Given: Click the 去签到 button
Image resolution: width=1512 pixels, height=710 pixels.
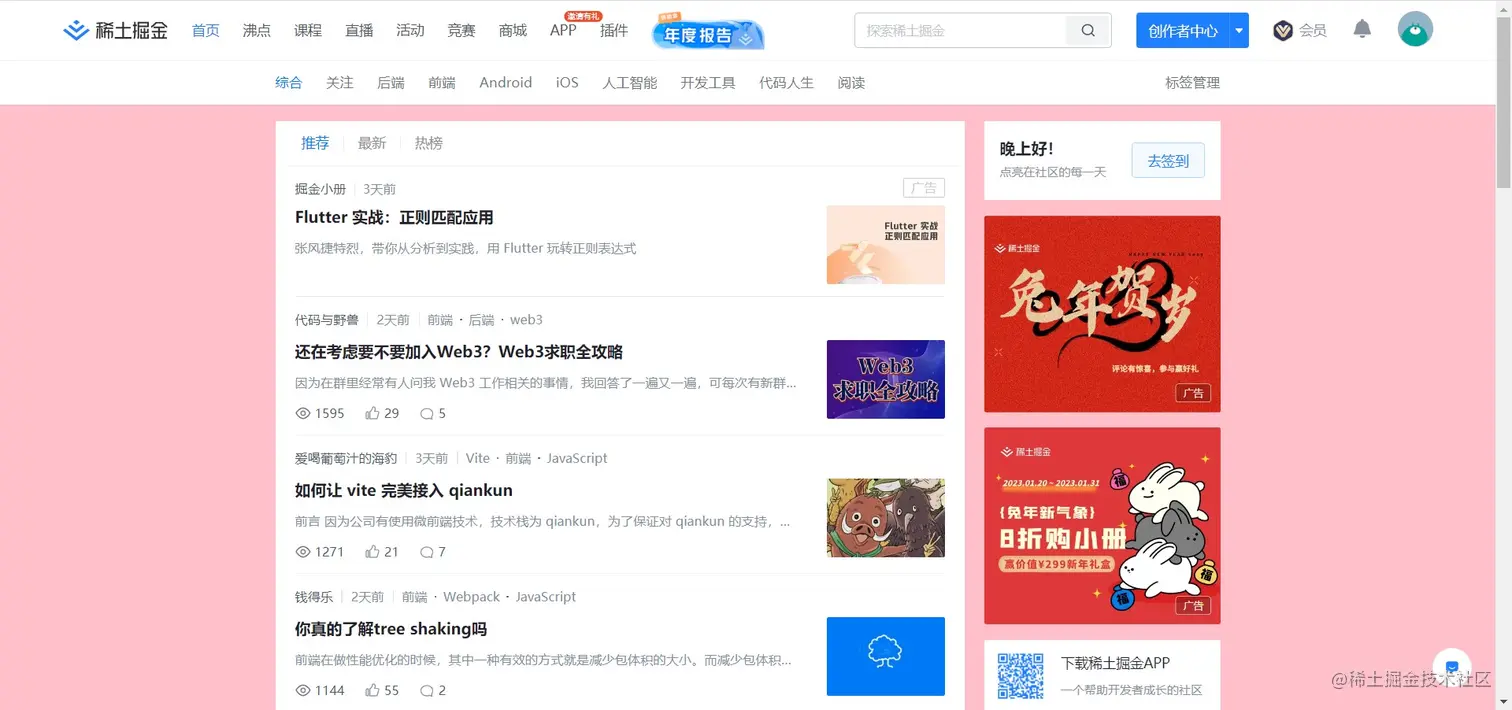Looking at the screenshot, I should (1168, 160).
